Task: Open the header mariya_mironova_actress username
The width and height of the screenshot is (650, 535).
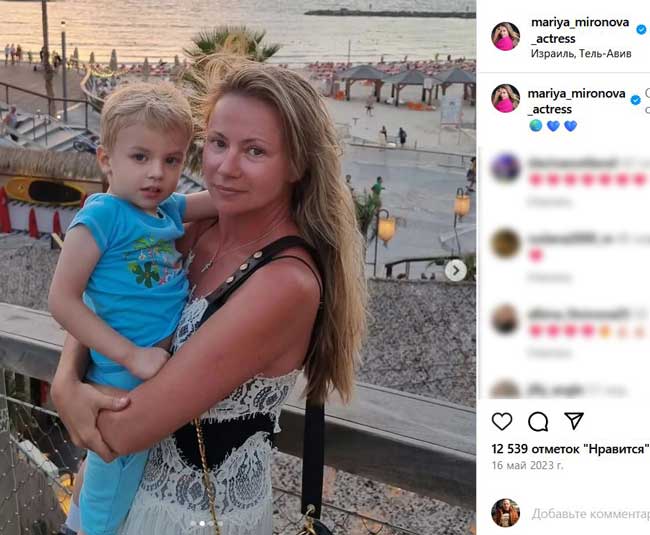Action: tap(580, 30)
